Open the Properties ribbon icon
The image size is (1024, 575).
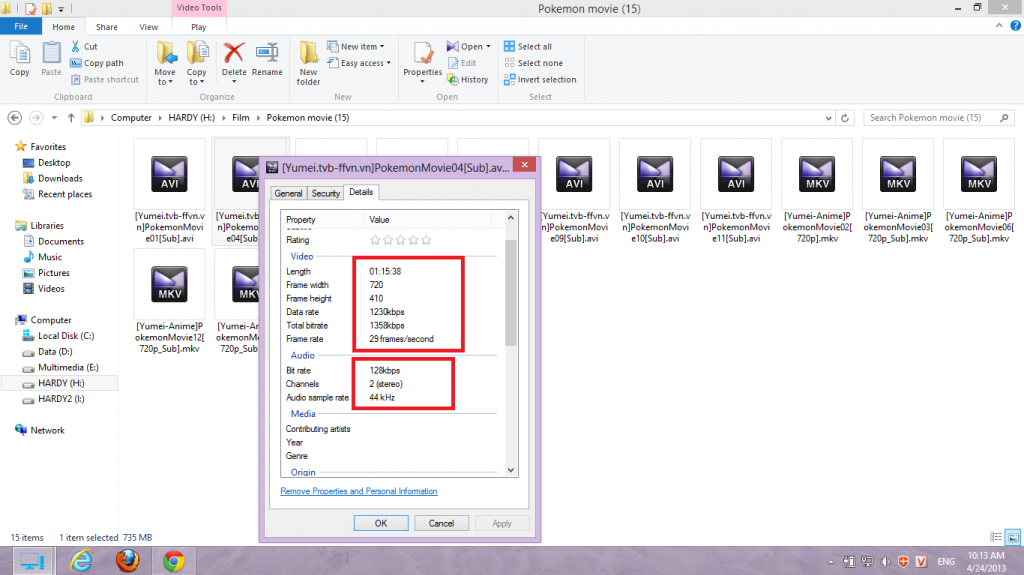(x=423, y=54)
